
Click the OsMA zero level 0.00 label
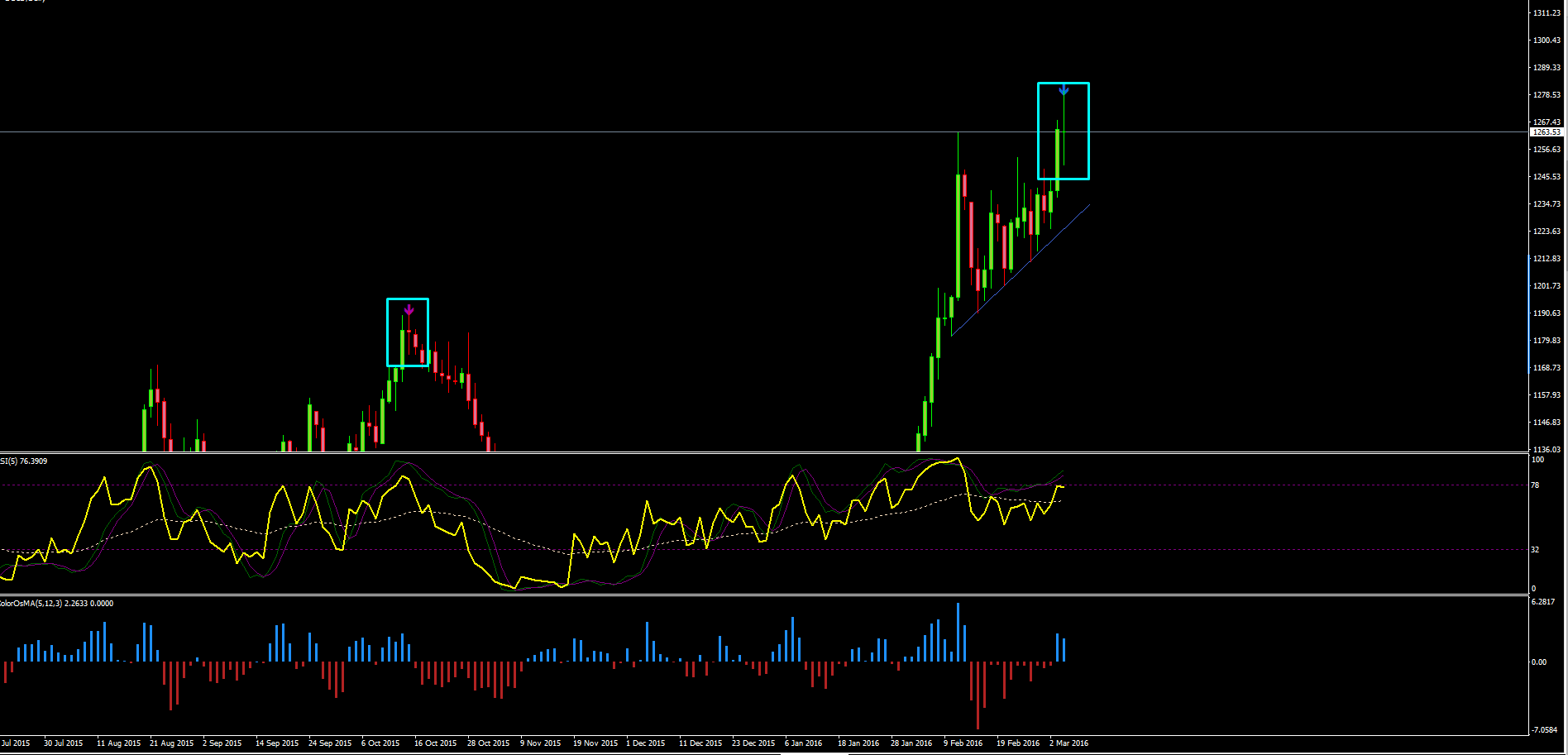tap(1538, 662)
